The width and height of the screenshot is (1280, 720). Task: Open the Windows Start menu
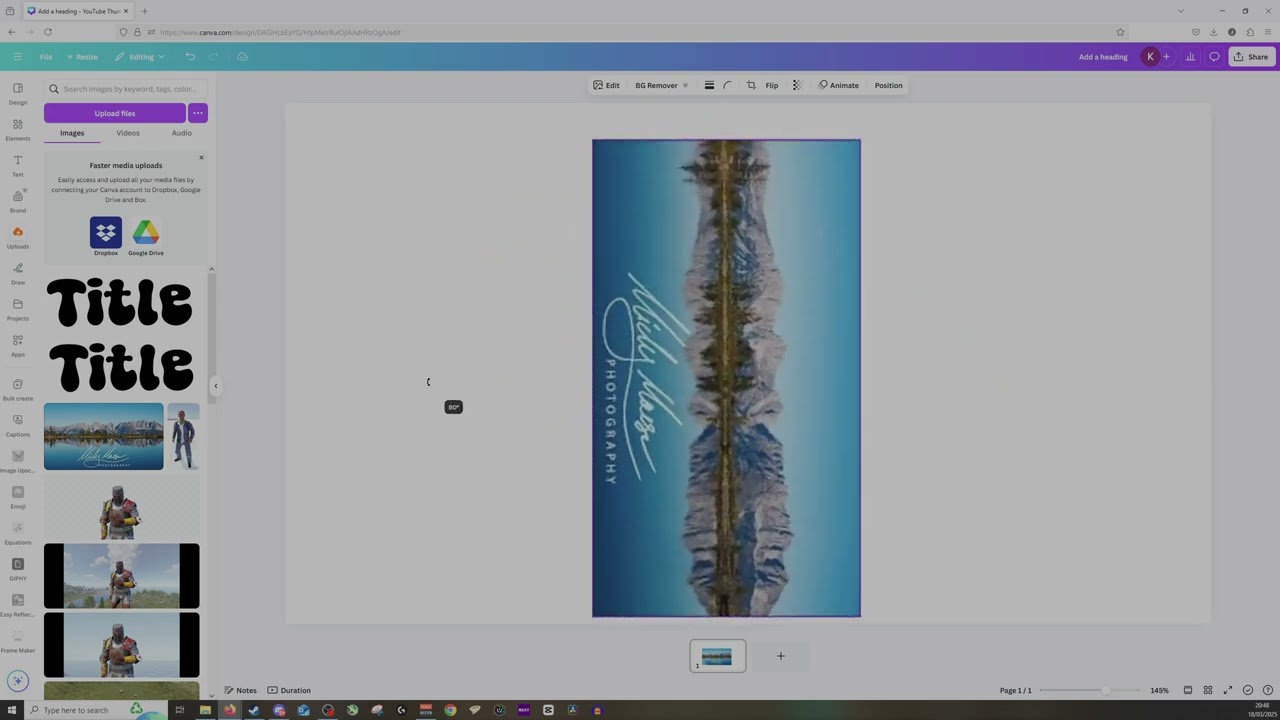click(11, 710)
